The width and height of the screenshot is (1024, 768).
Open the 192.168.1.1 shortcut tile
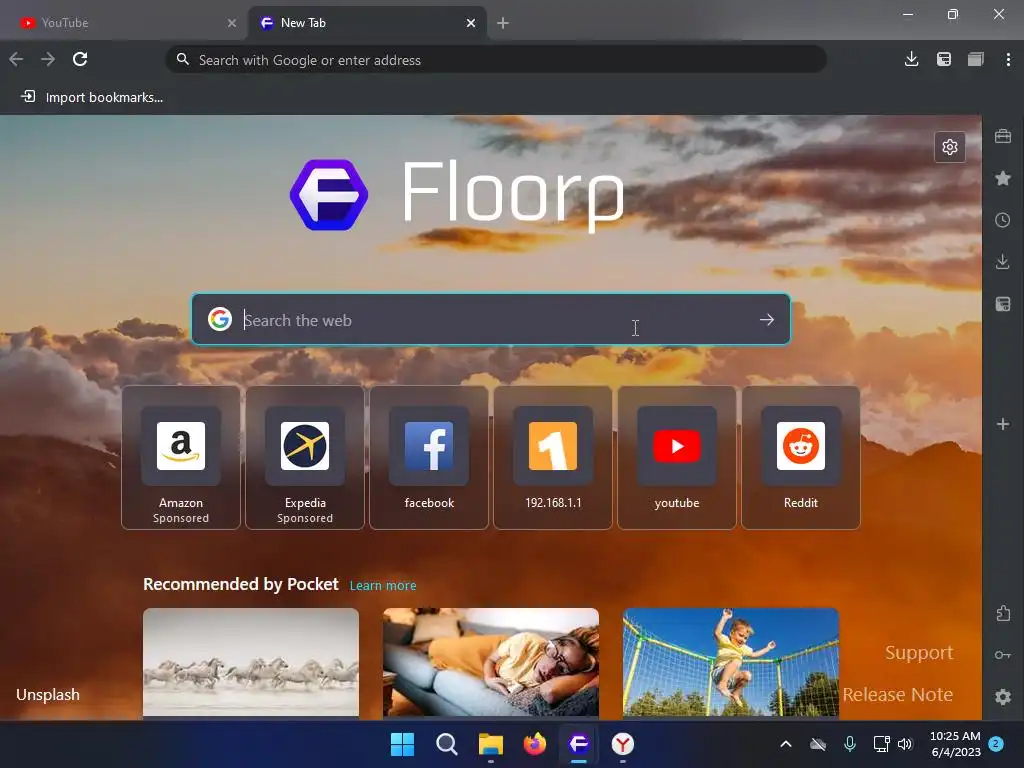[x=553, y=457]
